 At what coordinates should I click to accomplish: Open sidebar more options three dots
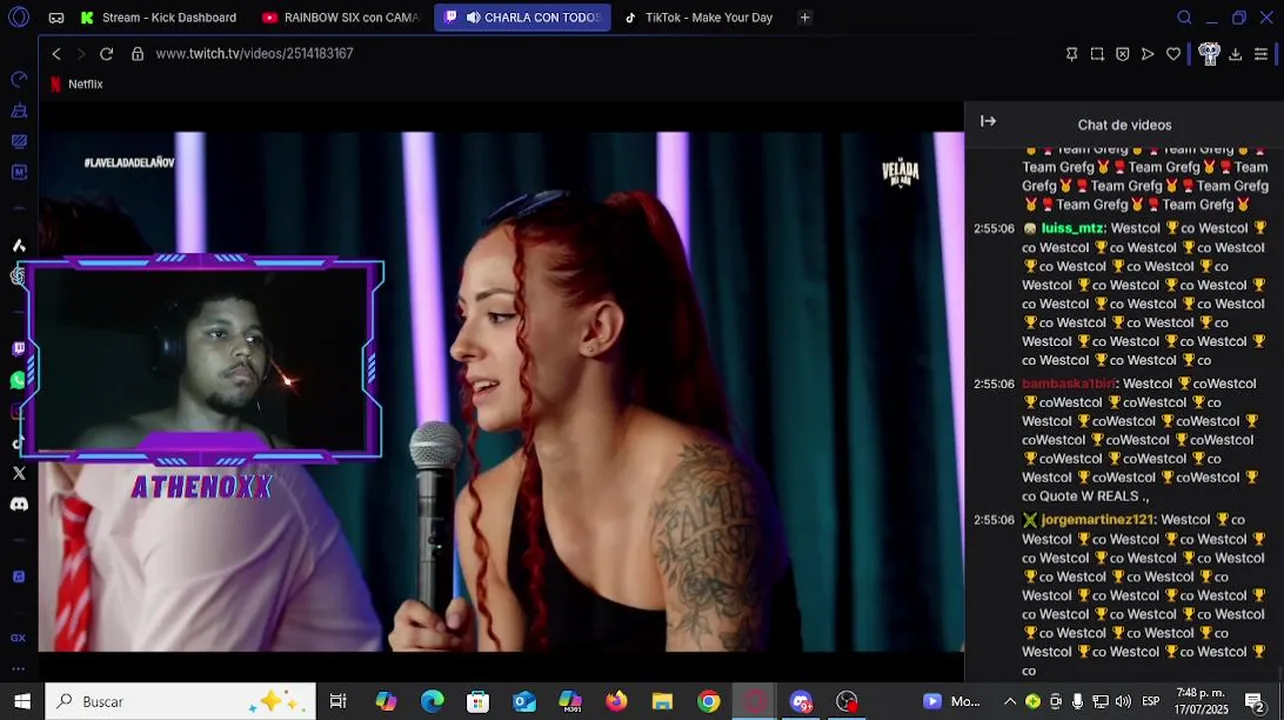click(19, 669)
